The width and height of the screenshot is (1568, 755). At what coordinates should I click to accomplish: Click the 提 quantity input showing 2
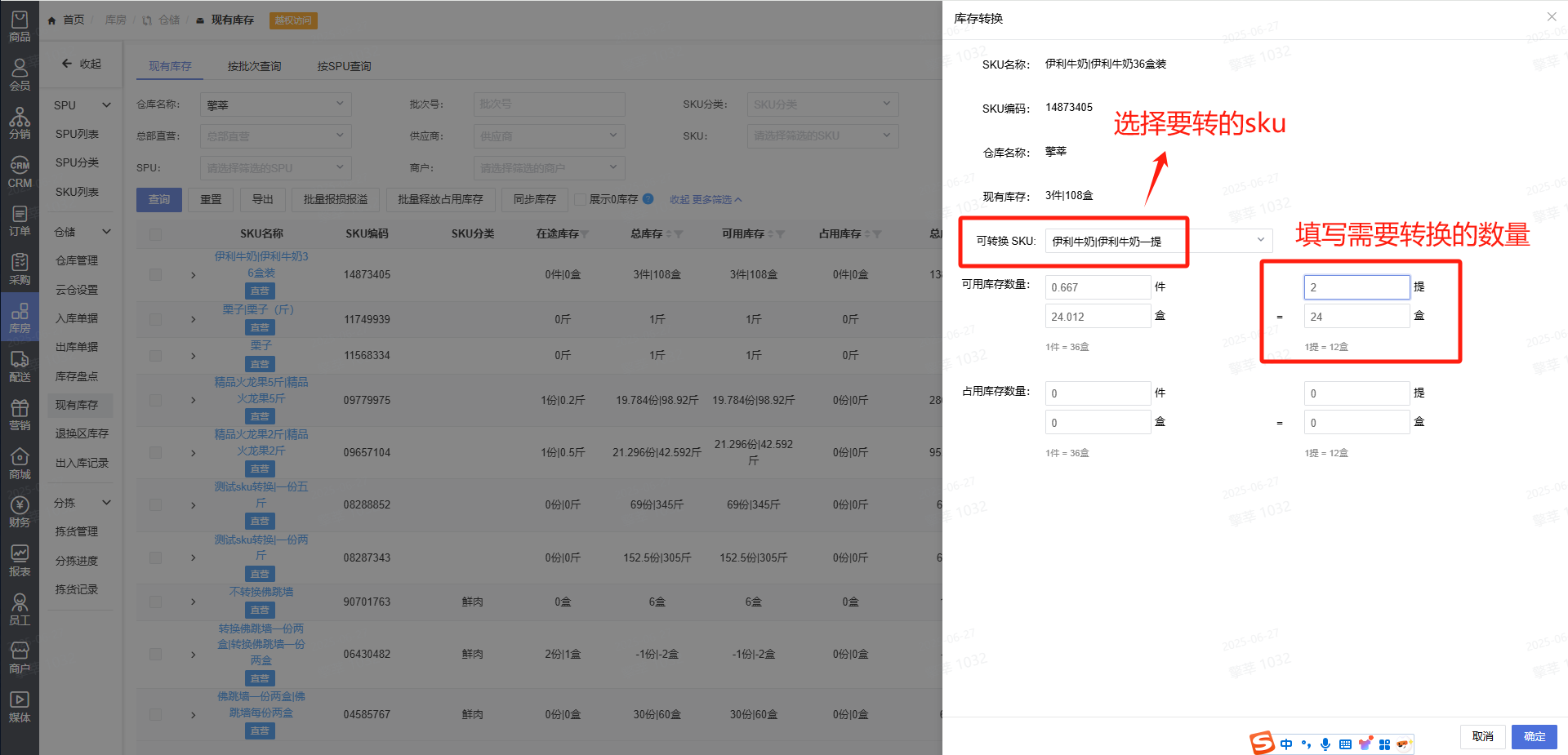[1356, 287]
